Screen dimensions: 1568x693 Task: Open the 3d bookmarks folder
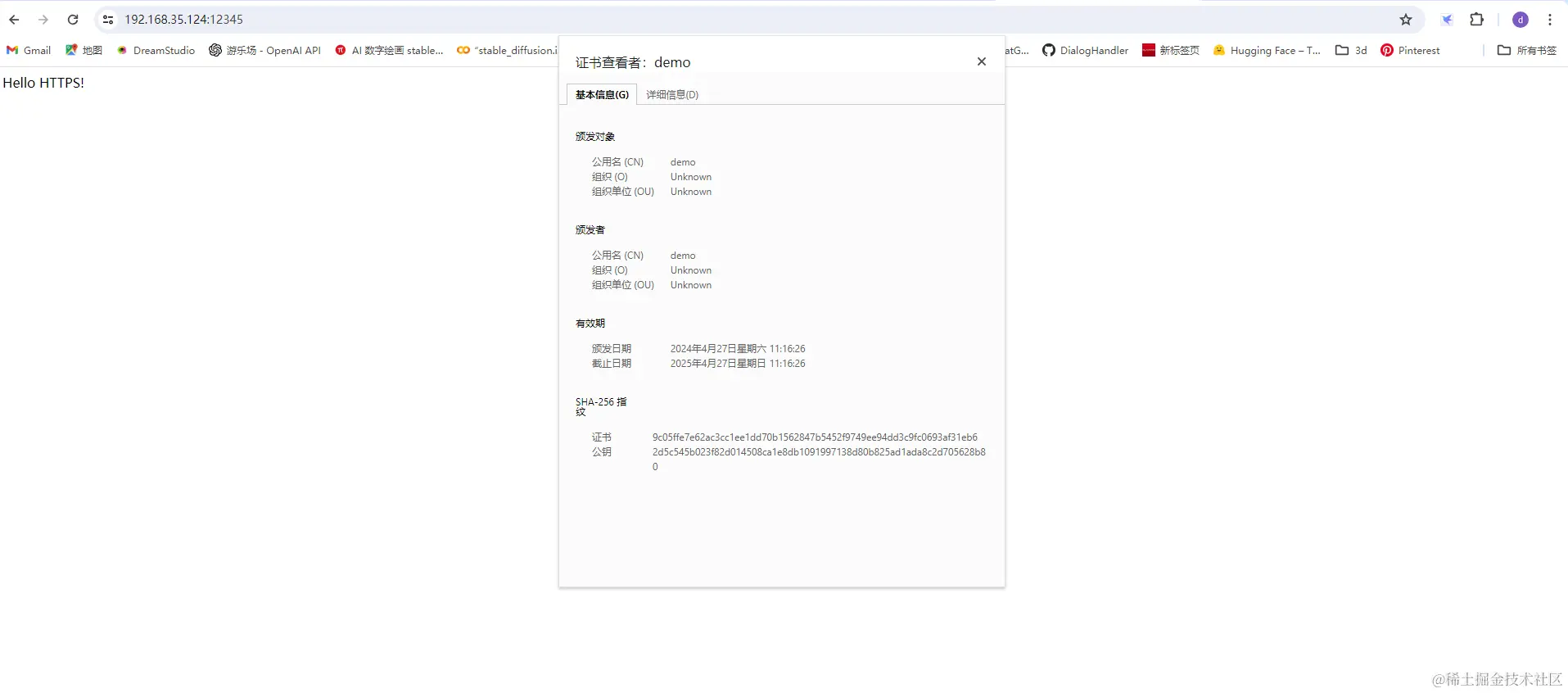(x=1351, y=50)
